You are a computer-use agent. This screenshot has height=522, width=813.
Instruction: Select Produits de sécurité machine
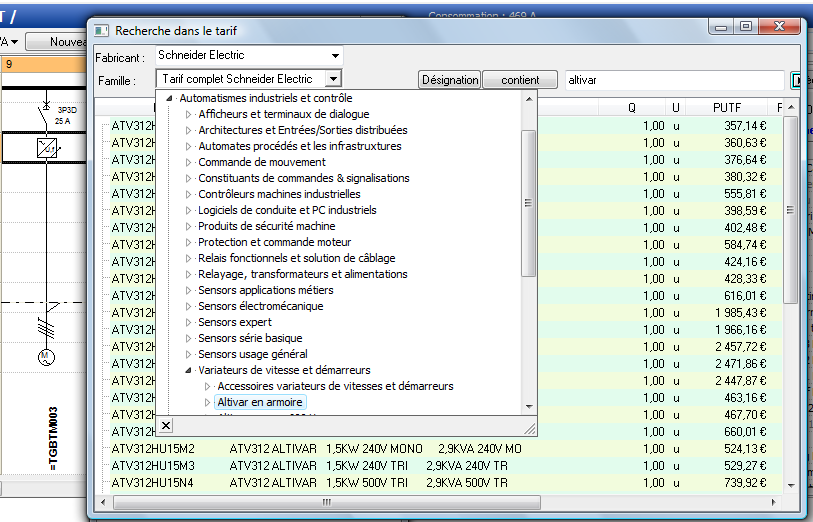coord(267,226)
